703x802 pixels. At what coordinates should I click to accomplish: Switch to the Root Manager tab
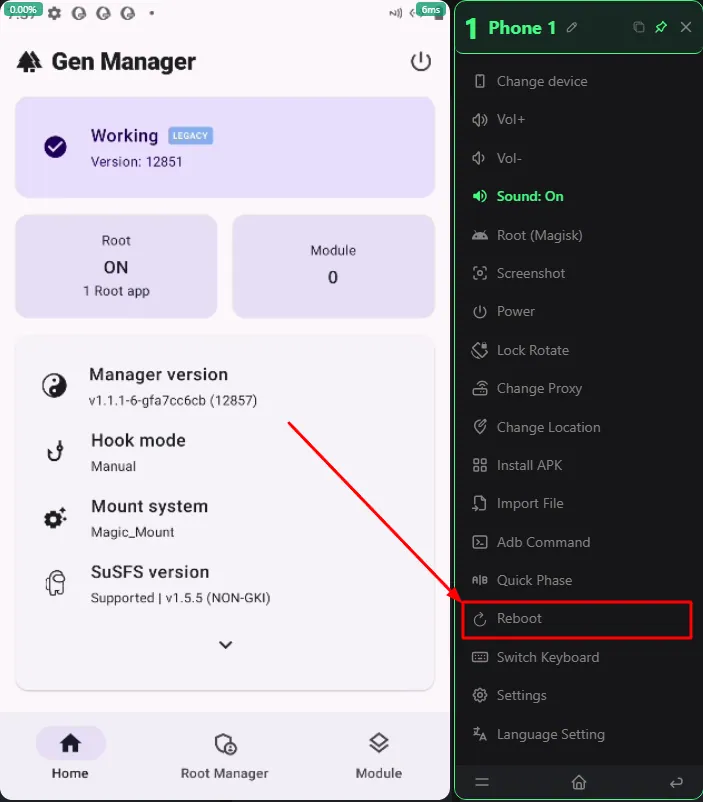coord(225,754)
